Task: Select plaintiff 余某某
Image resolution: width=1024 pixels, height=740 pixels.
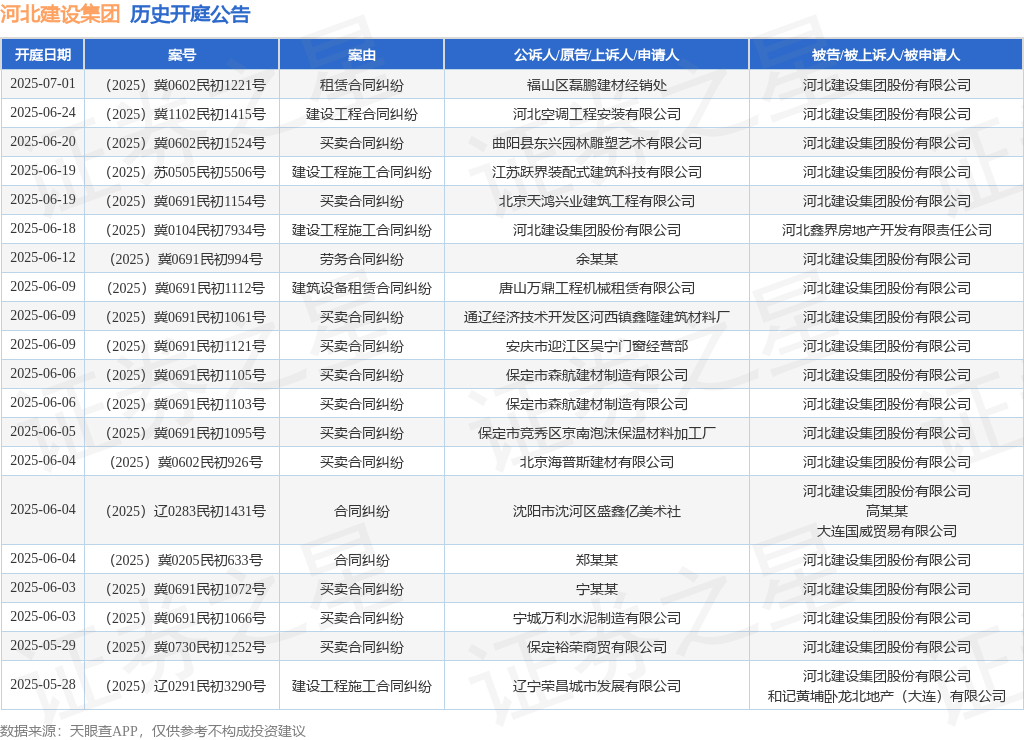Action: click(x=597, y=259)
